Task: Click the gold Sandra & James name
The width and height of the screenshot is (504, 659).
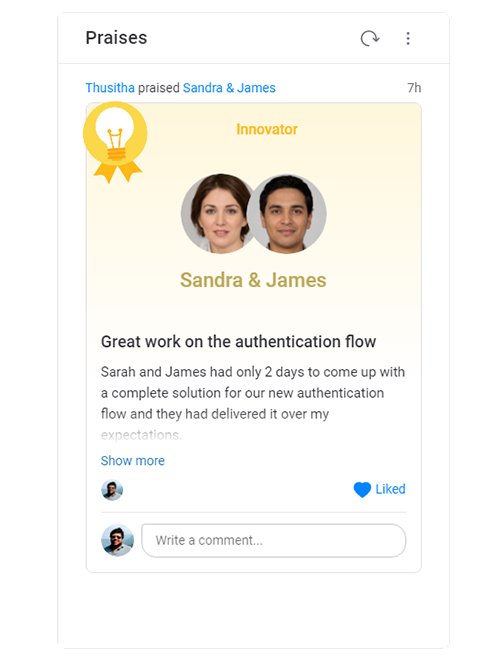Action: pyautogui.click(x=253, y=280)
